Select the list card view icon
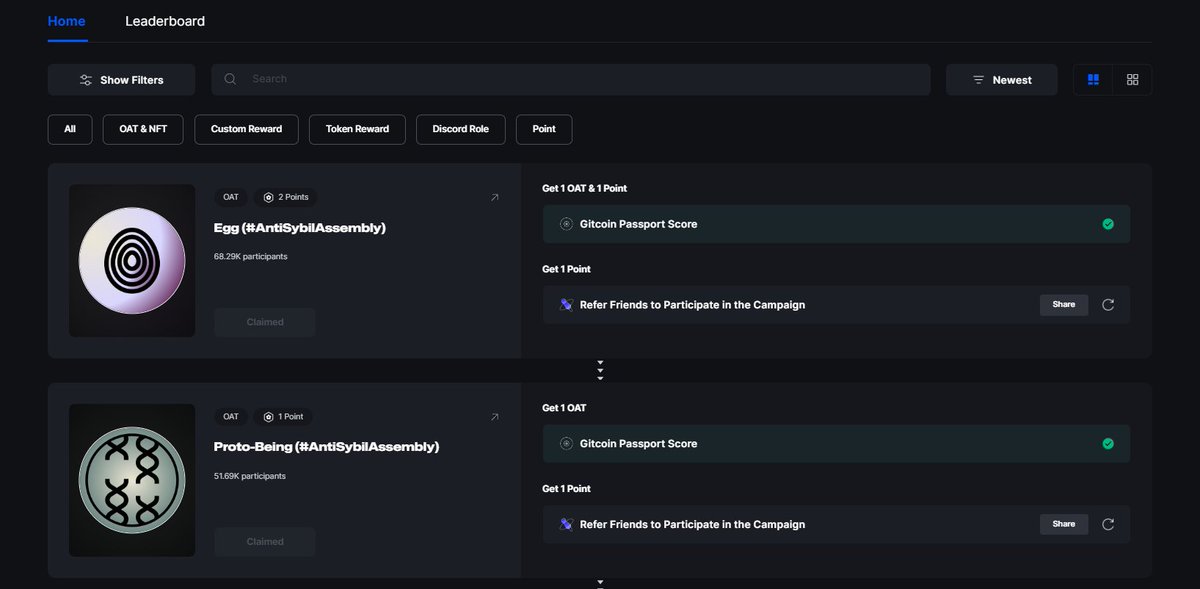 point(1094,80)
